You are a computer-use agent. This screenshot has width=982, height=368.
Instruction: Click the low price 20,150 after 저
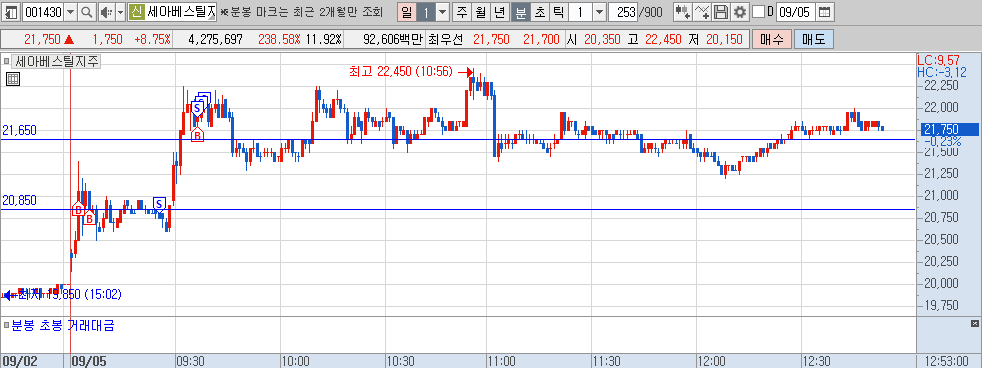point(724,39)
